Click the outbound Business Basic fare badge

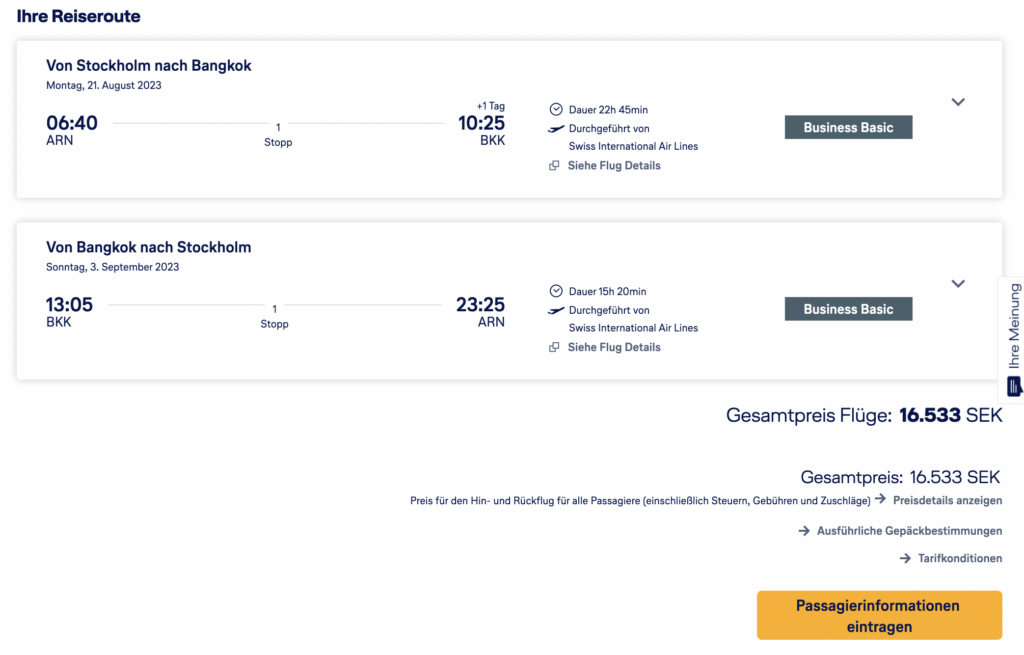point(848,127)
